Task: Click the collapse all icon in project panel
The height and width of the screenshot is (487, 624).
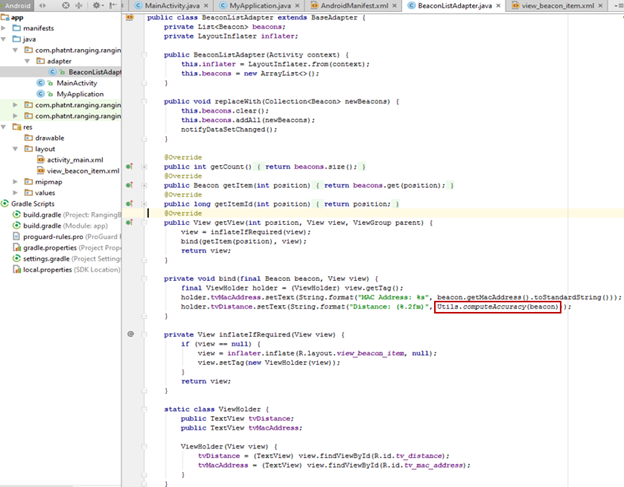Action: pyautogui.click(x=79, y=6)
